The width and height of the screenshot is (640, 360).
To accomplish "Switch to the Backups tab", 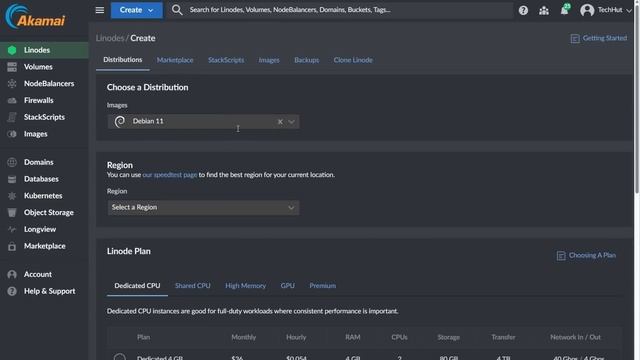I will click(x=307, y=60).
